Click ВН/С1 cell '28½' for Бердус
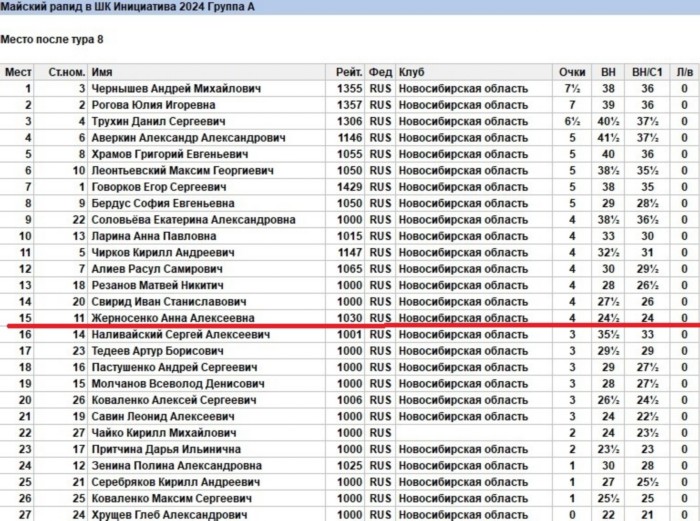The width and height of the screenshot is (700, 521). click(x=647, y=203)
